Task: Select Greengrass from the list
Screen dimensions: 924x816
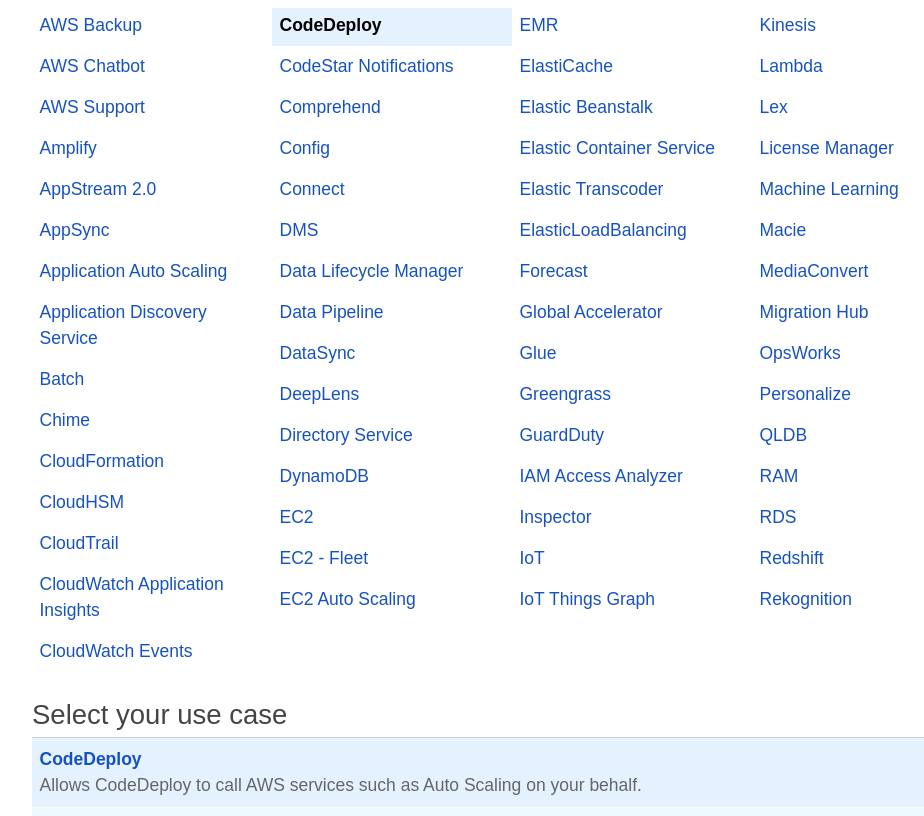Action: 565,394
